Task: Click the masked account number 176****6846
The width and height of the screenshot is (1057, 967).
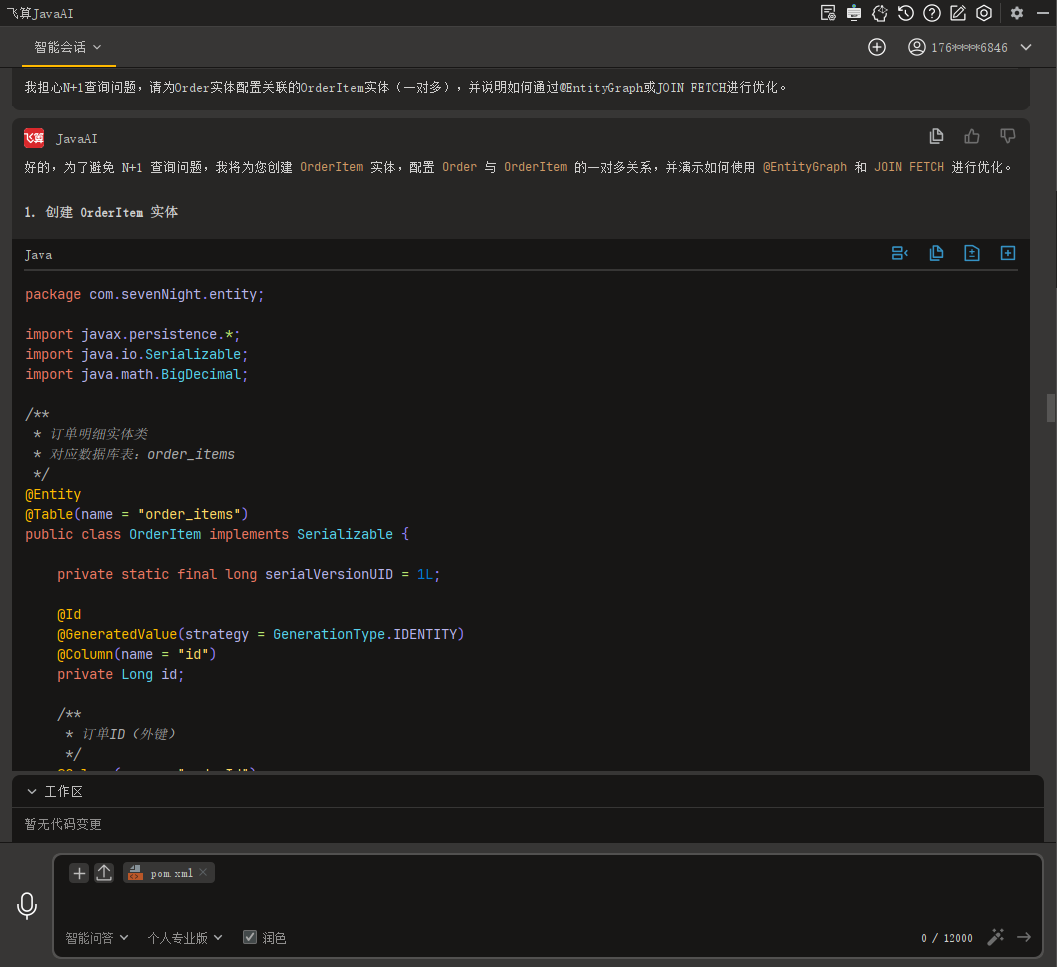Action: [969, 47]
